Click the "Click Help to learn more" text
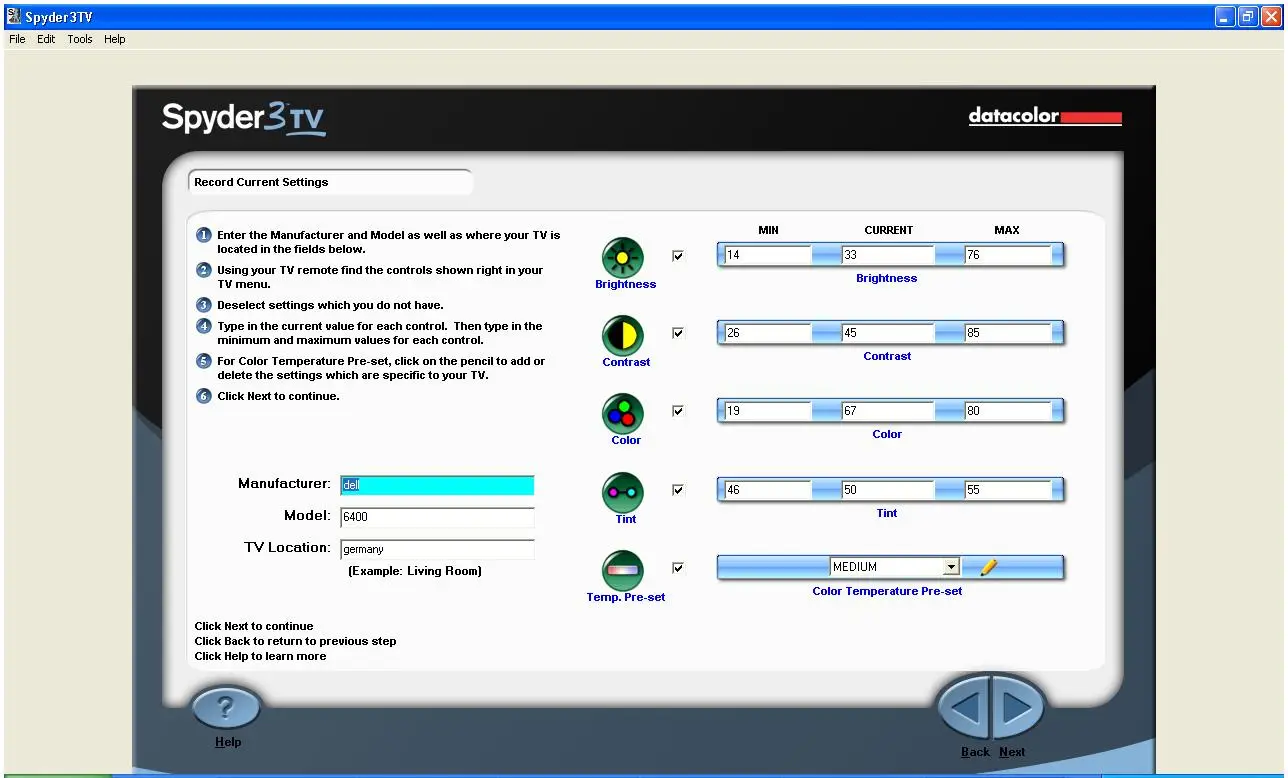The width and height of the screenshot is (1288, 778). 260,656
